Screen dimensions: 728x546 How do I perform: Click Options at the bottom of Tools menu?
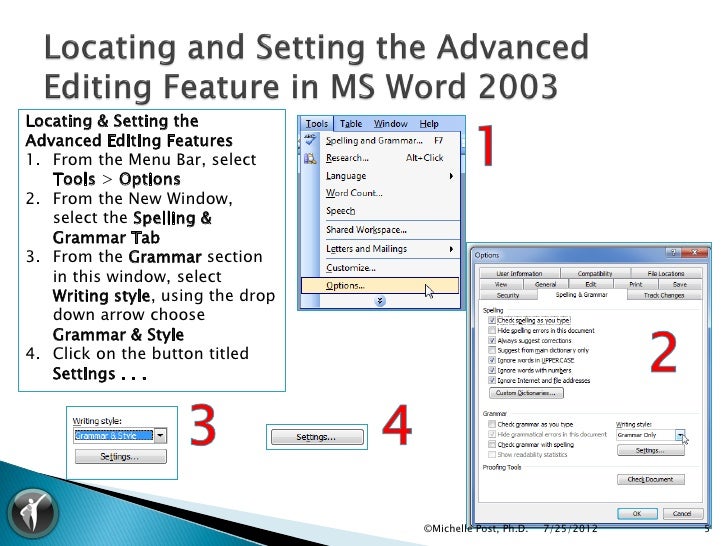[x=380, y=286]
